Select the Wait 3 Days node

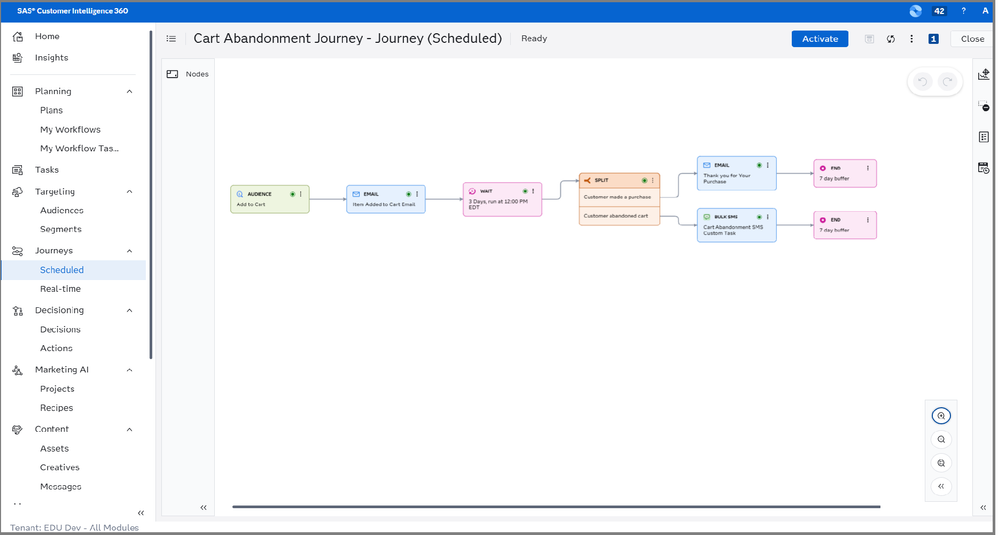tap(502, 199)
